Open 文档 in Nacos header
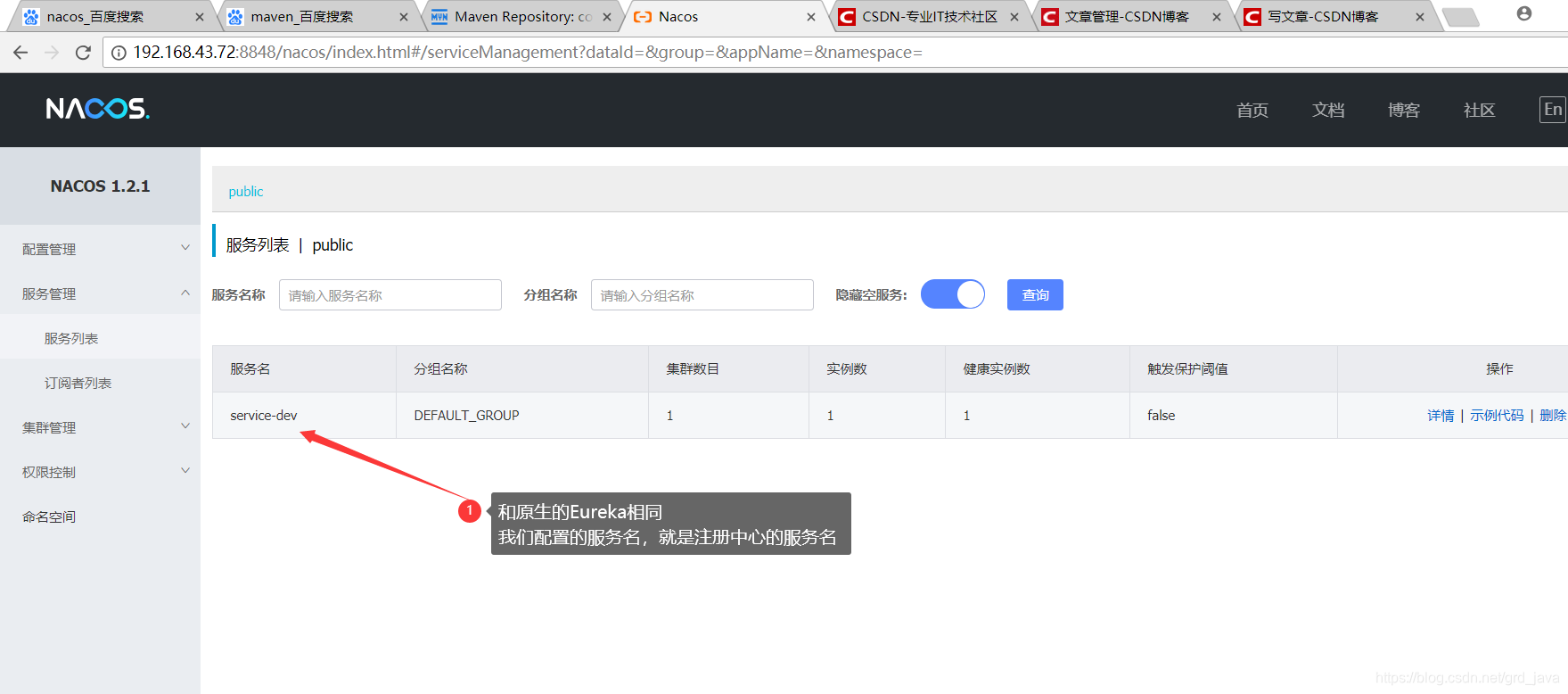 1328,110
